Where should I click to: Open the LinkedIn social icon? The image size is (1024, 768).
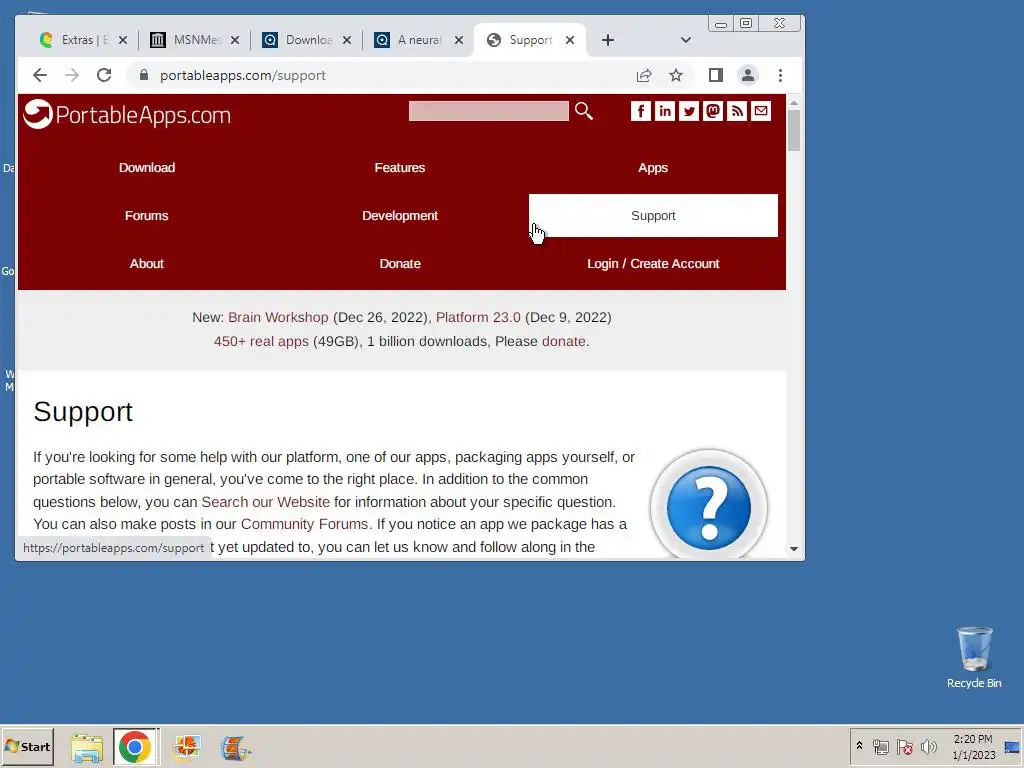665,111
